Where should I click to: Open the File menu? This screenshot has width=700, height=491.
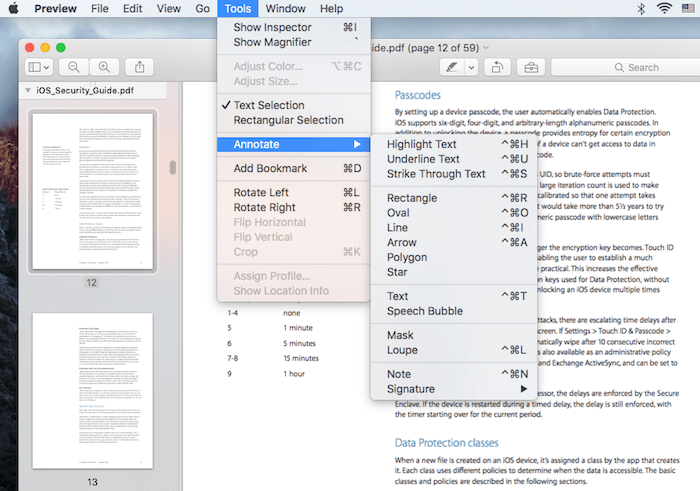[100, 8]
